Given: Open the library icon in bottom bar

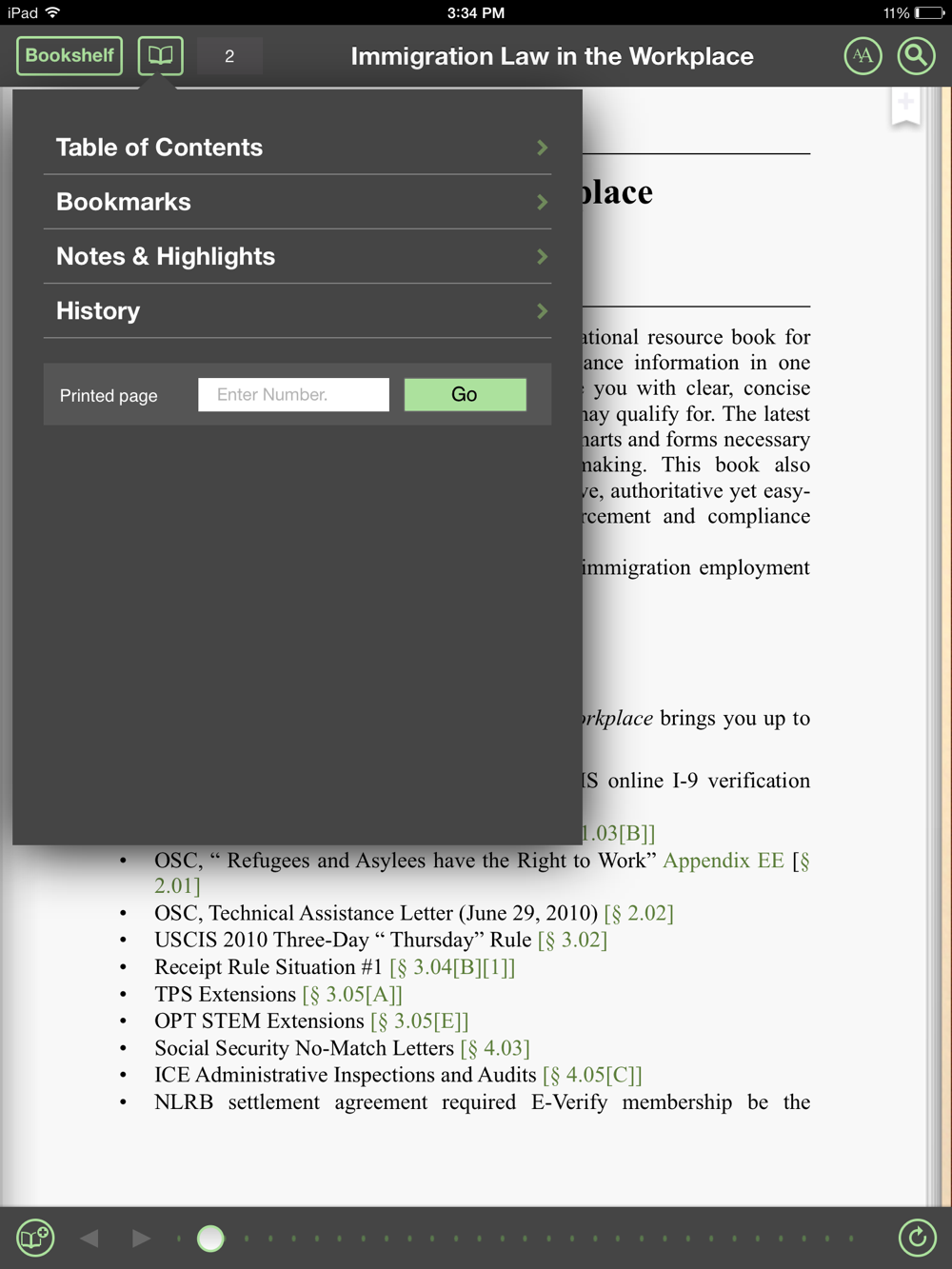Looking at the screenshot, I should (x=35, y=1238).
